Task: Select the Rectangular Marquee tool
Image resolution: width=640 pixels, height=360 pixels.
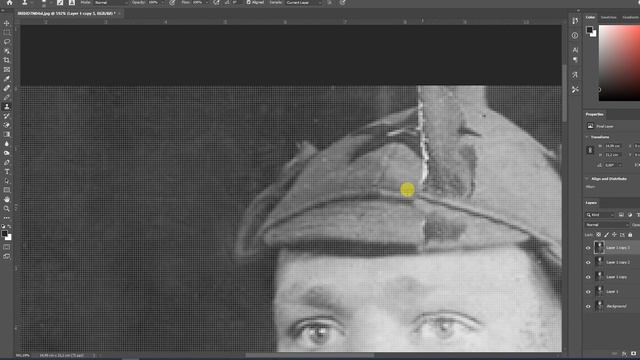Action: (7, 33)
